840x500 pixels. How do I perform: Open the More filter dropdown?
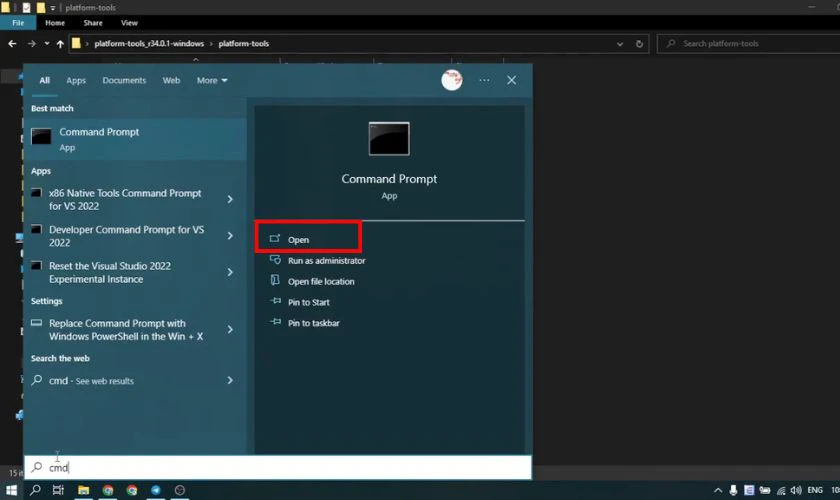point(212,80)
